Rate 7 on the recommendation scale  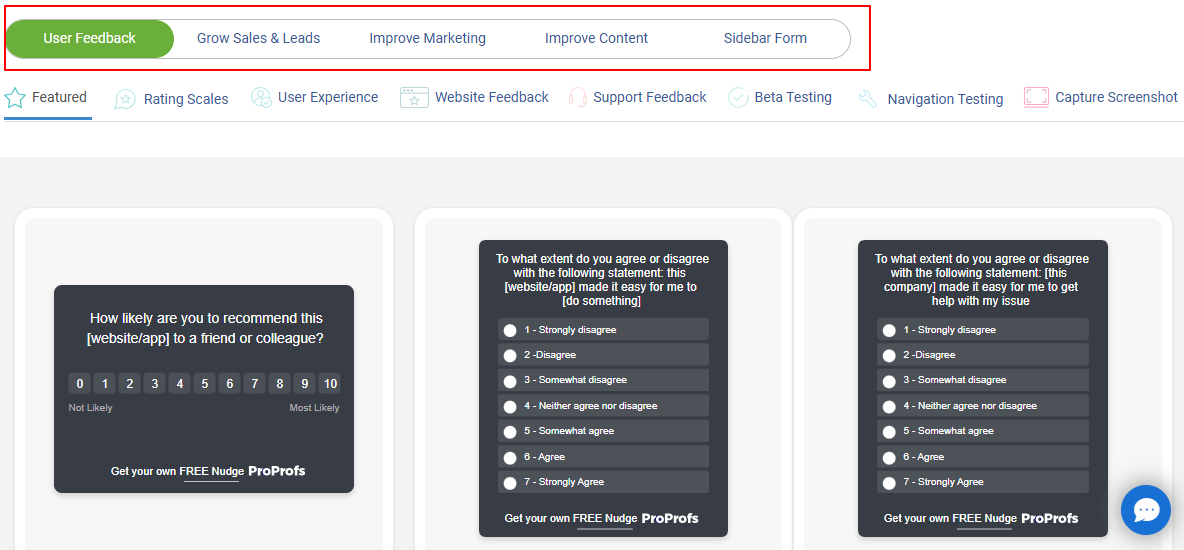(x=254, y=383)
